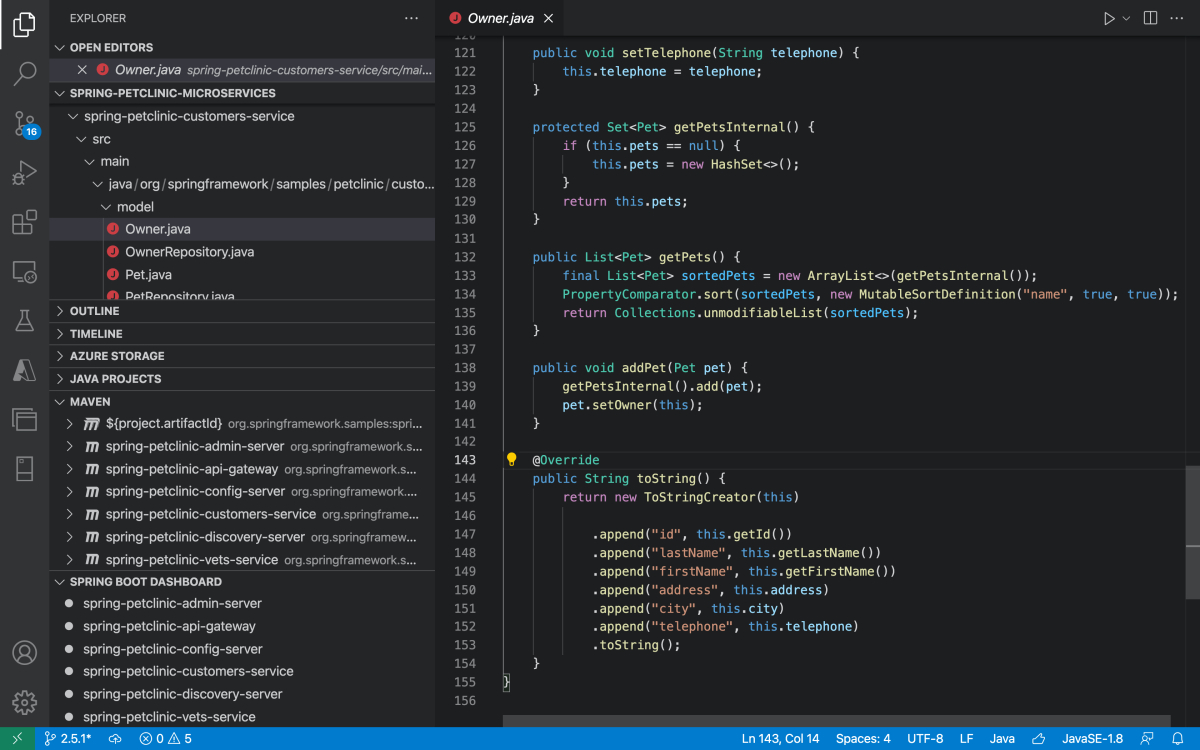Screen dimensions: 1200x750
Task: Open Source Control view with 16 badge
Action: (24, 124)
